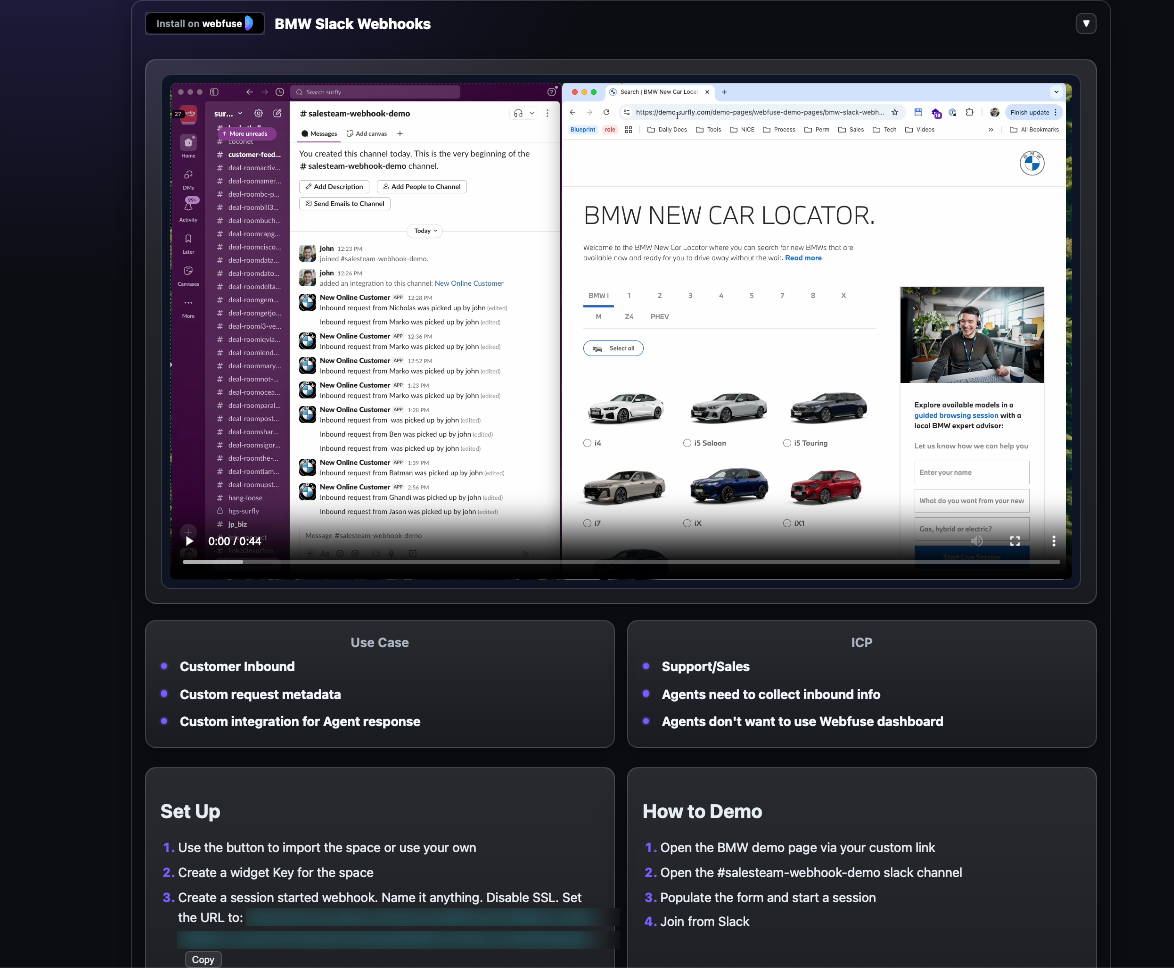Play the demo video
Image resolution: width=1174 pixels, height=968 pixels.
[x=189, y=541]
